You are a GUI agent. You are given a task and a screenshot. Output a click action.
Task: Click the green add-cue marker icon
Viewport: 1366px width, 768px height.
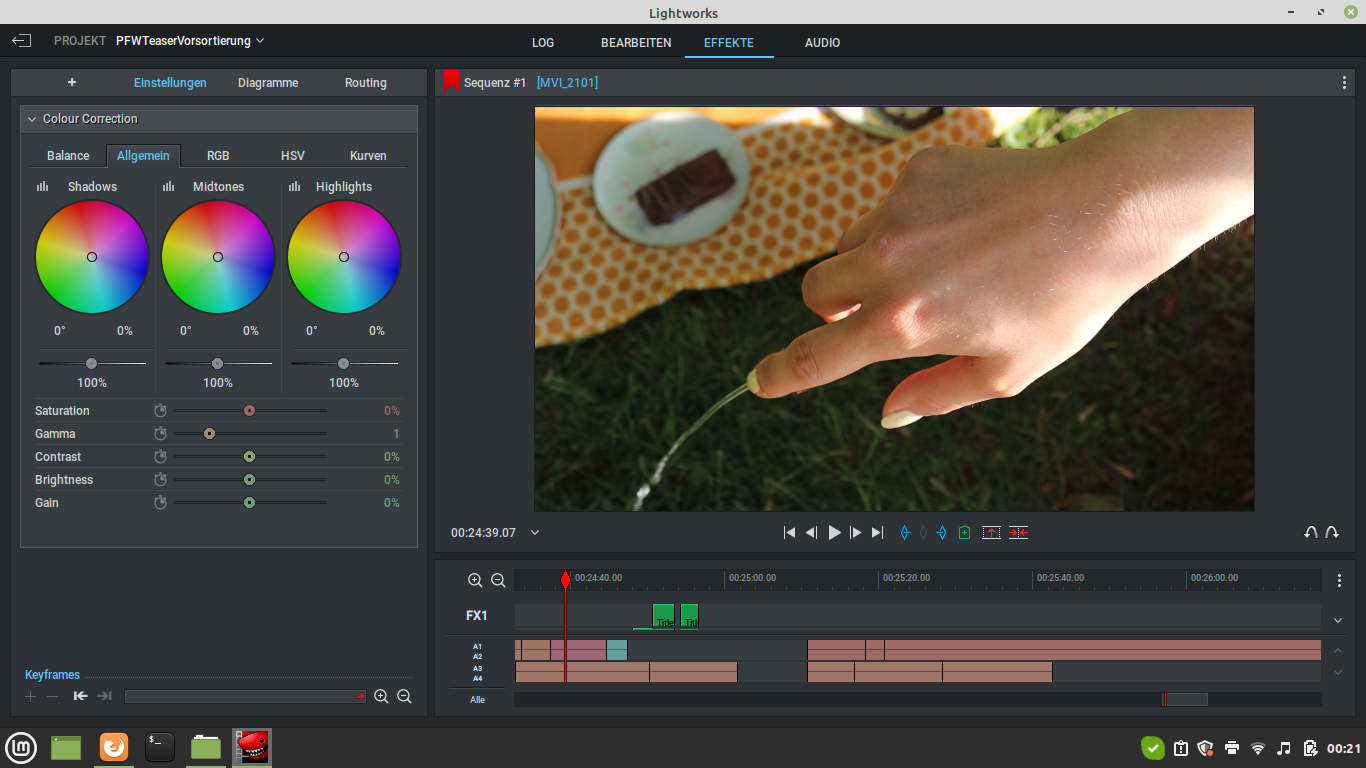[x=964, y=533]
